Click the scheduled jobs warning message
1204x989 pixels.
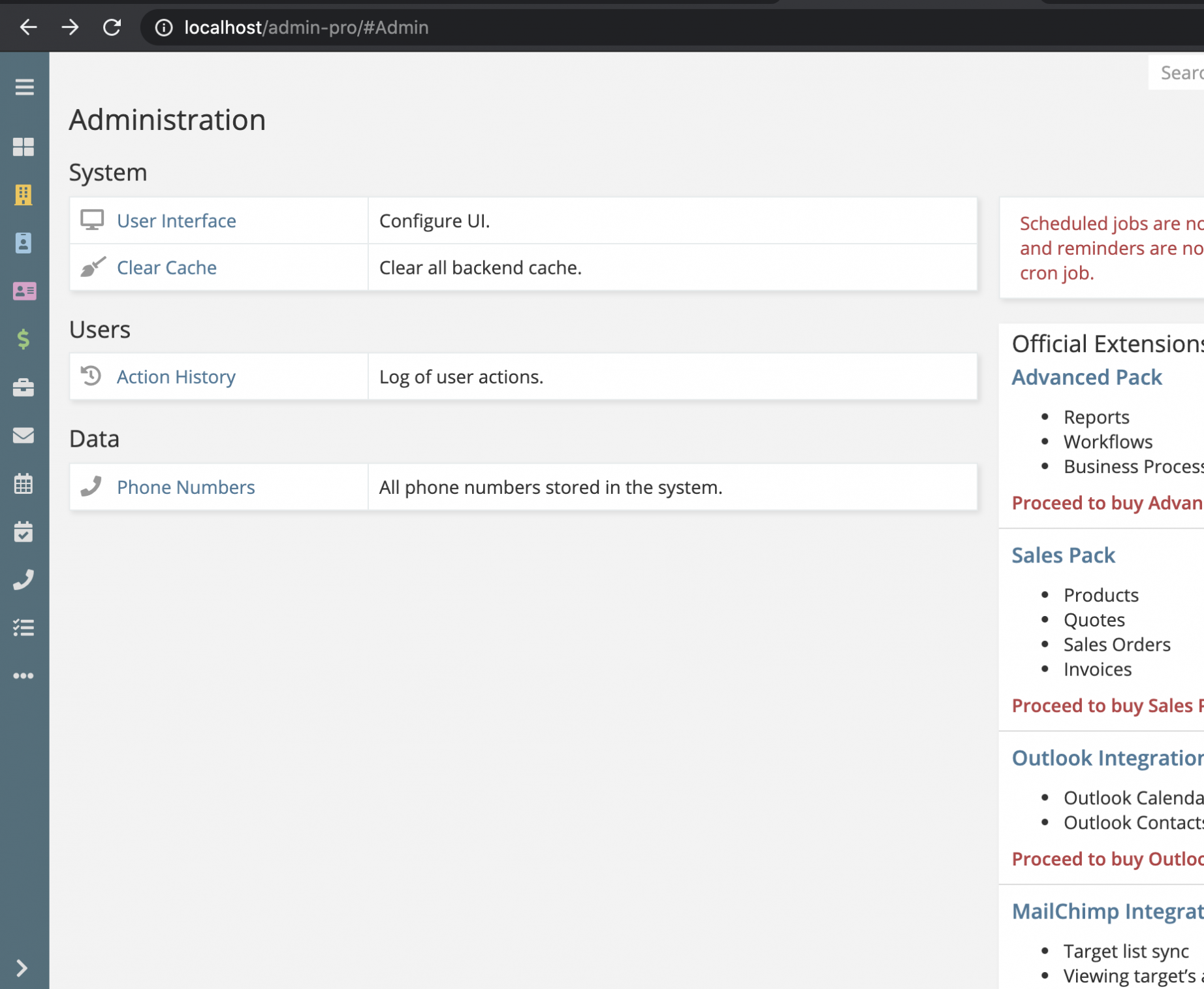[x=1111, y=248]
